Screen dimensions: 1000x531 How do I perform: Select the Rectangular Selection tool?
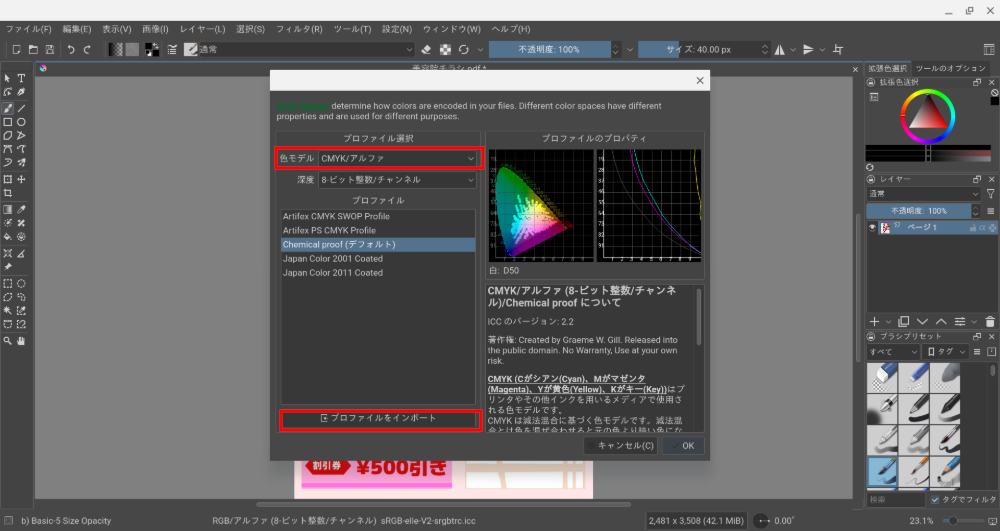pos(8,283)
